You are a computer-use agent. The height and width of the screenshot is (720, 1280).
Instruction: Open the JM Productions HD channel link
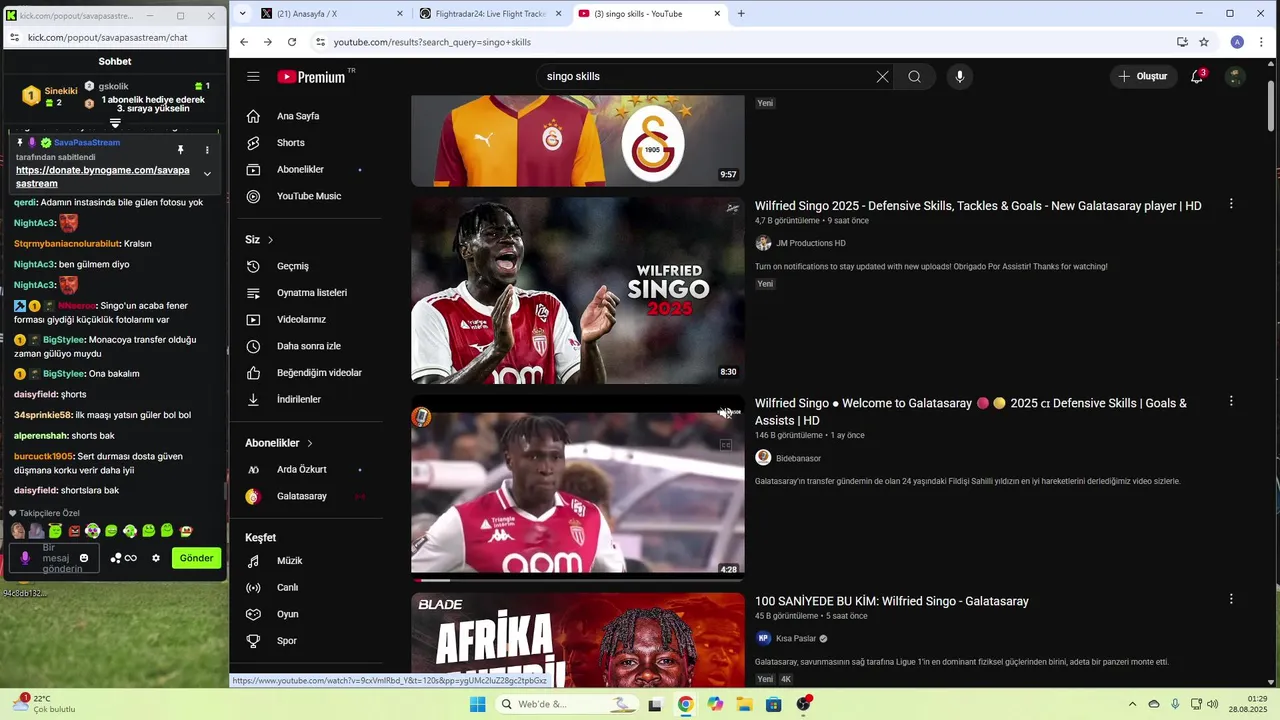pos(811,243)
